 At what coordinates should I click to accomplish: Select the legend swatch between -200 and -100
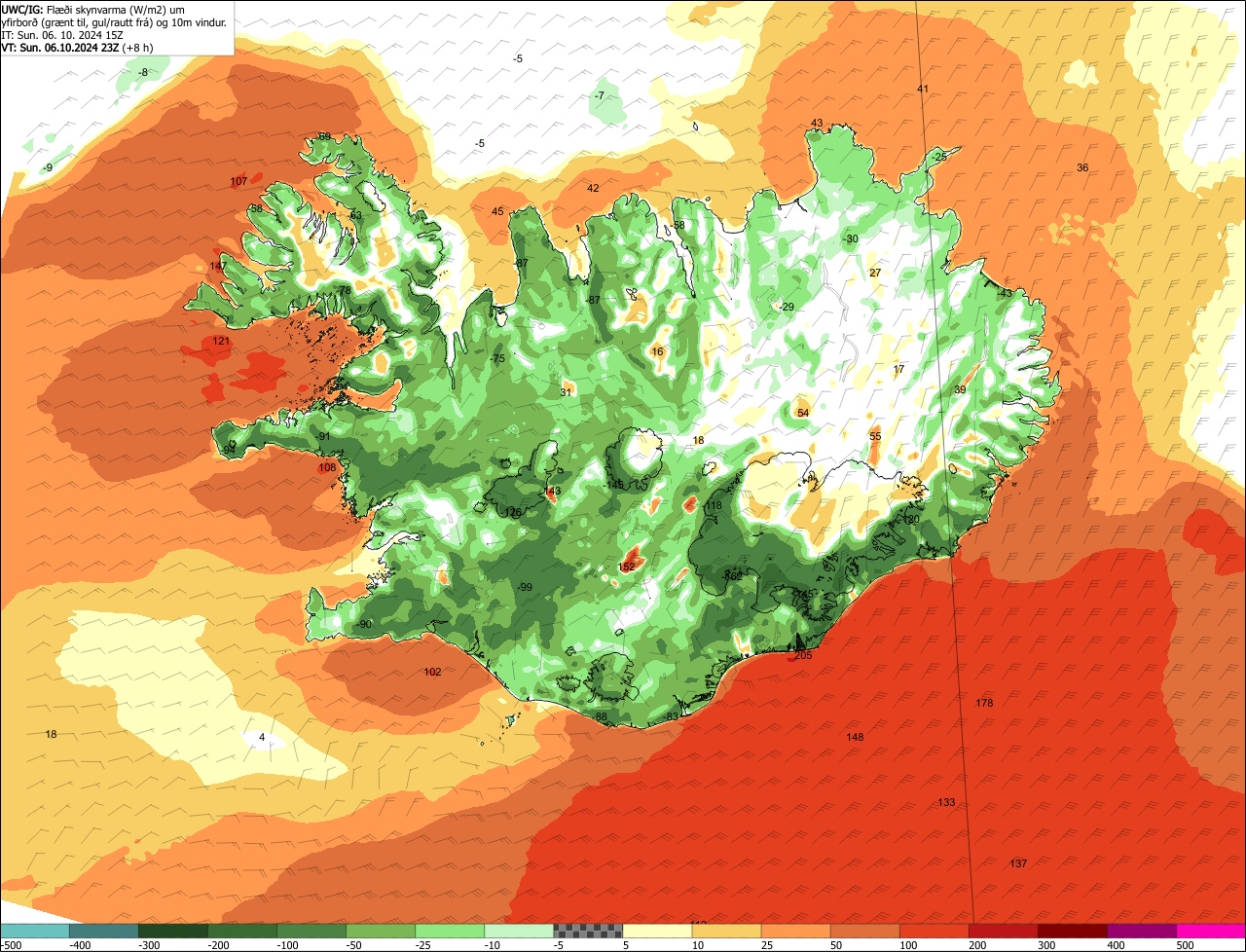tap(242, 931)
